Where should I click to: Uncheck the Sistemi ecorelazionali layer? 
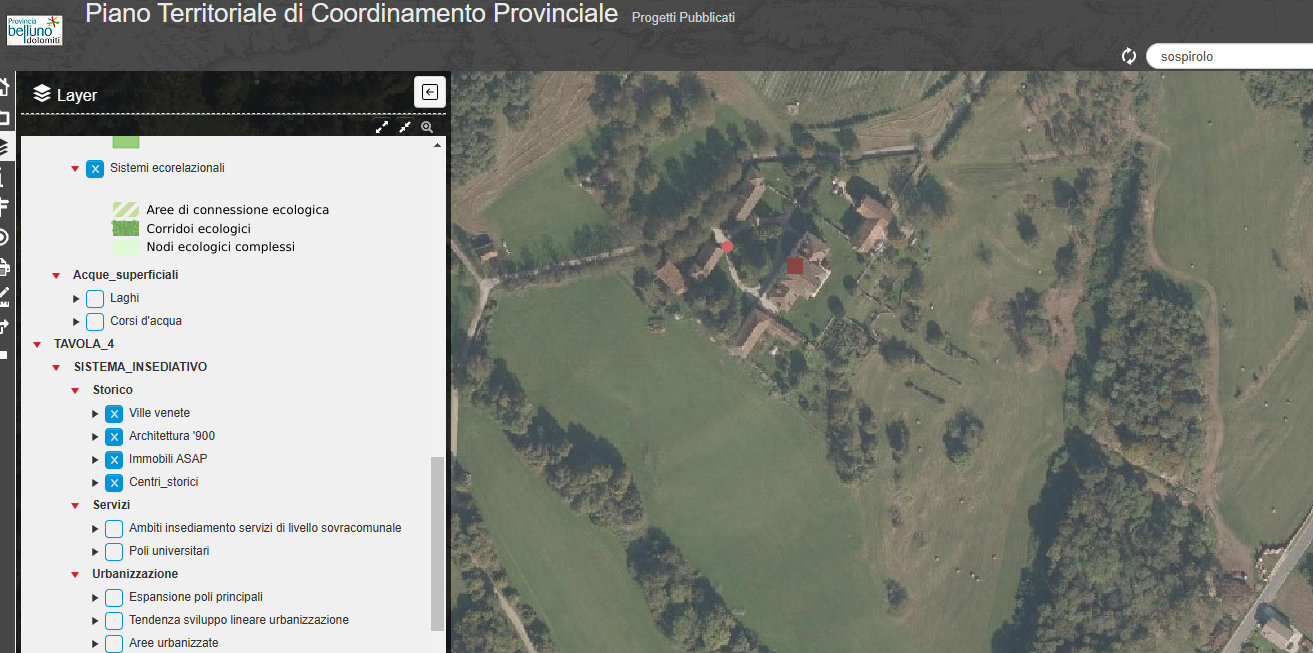(x=95, y=169)
